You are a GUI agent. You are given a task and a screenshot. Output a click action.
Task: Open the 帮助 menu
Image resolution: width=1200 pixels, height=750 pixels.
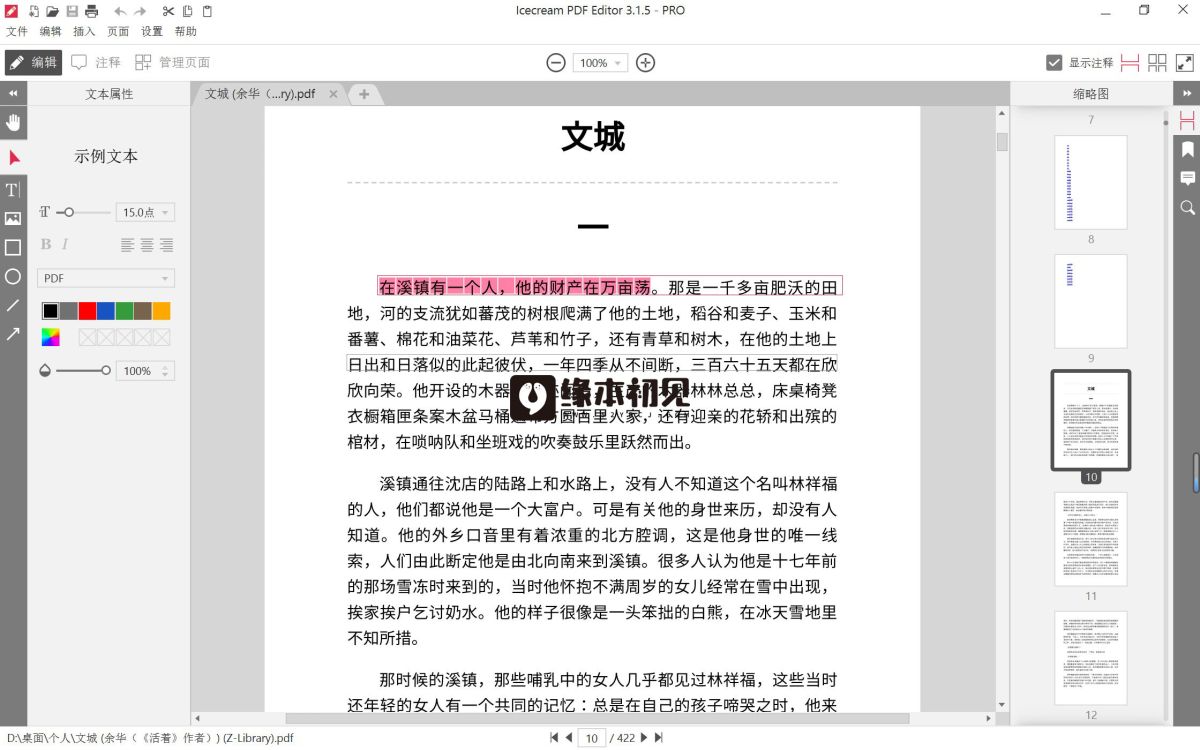click(186, 32)
